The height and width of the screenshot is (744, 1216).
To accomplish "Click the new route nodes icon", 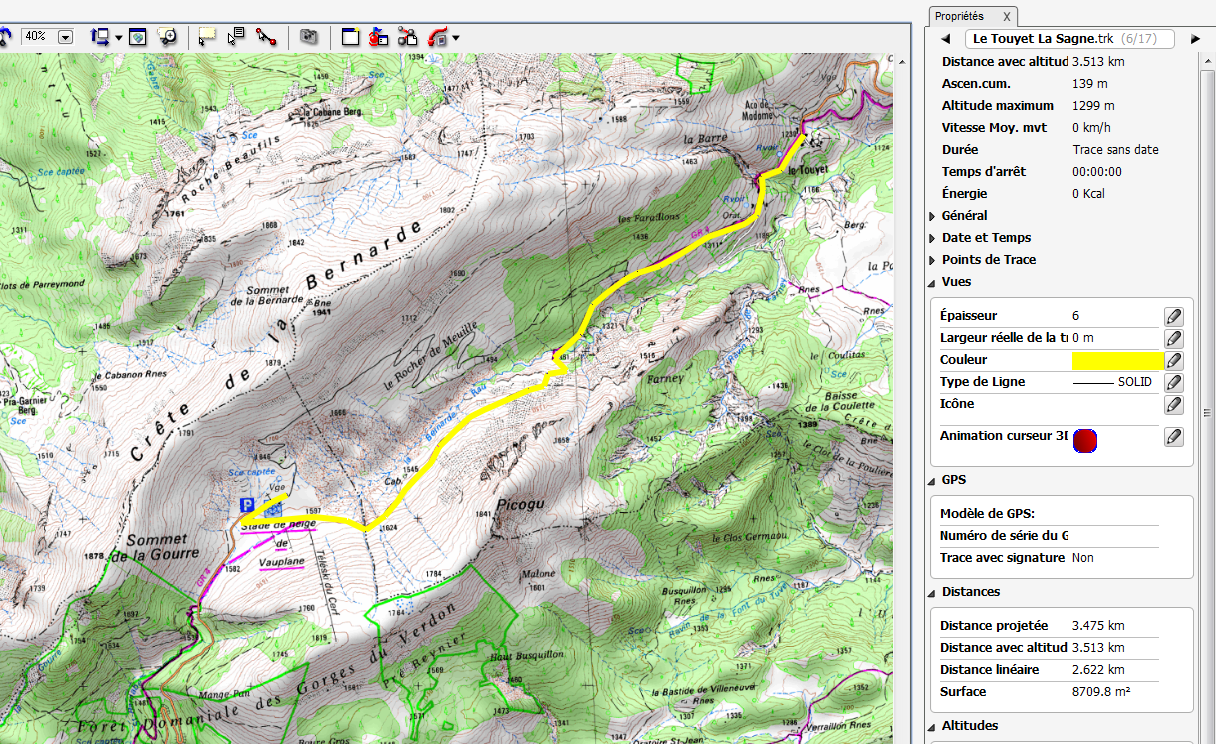I will click(x=407, y=37).
